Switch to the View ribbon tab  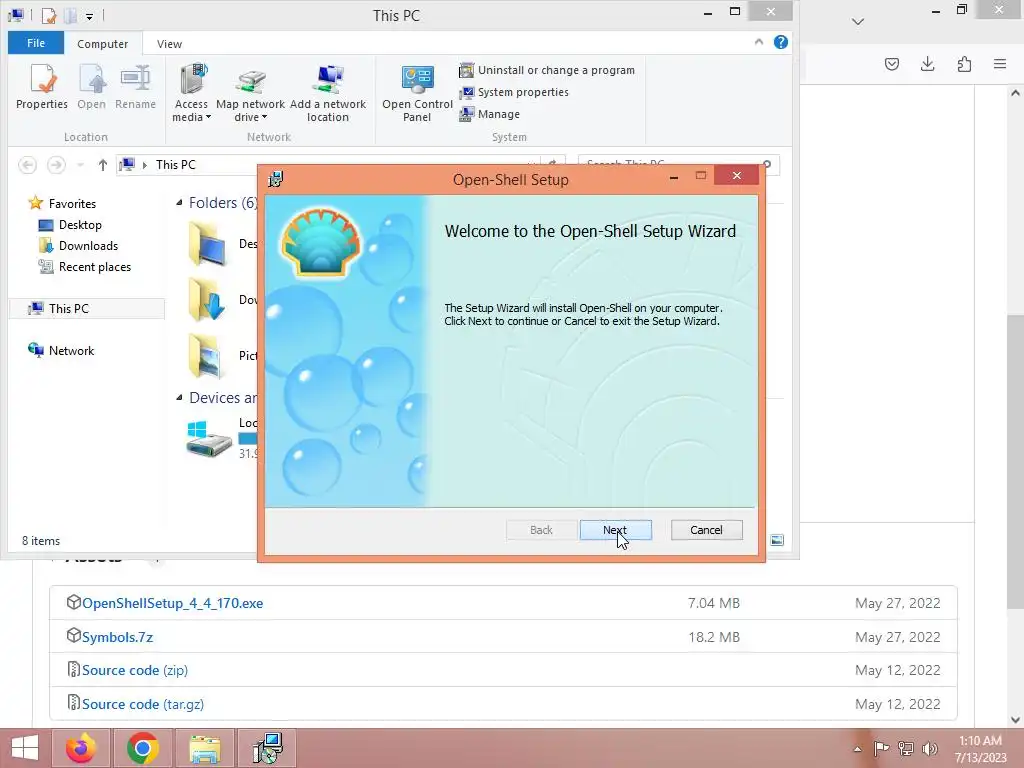point(169,44)
